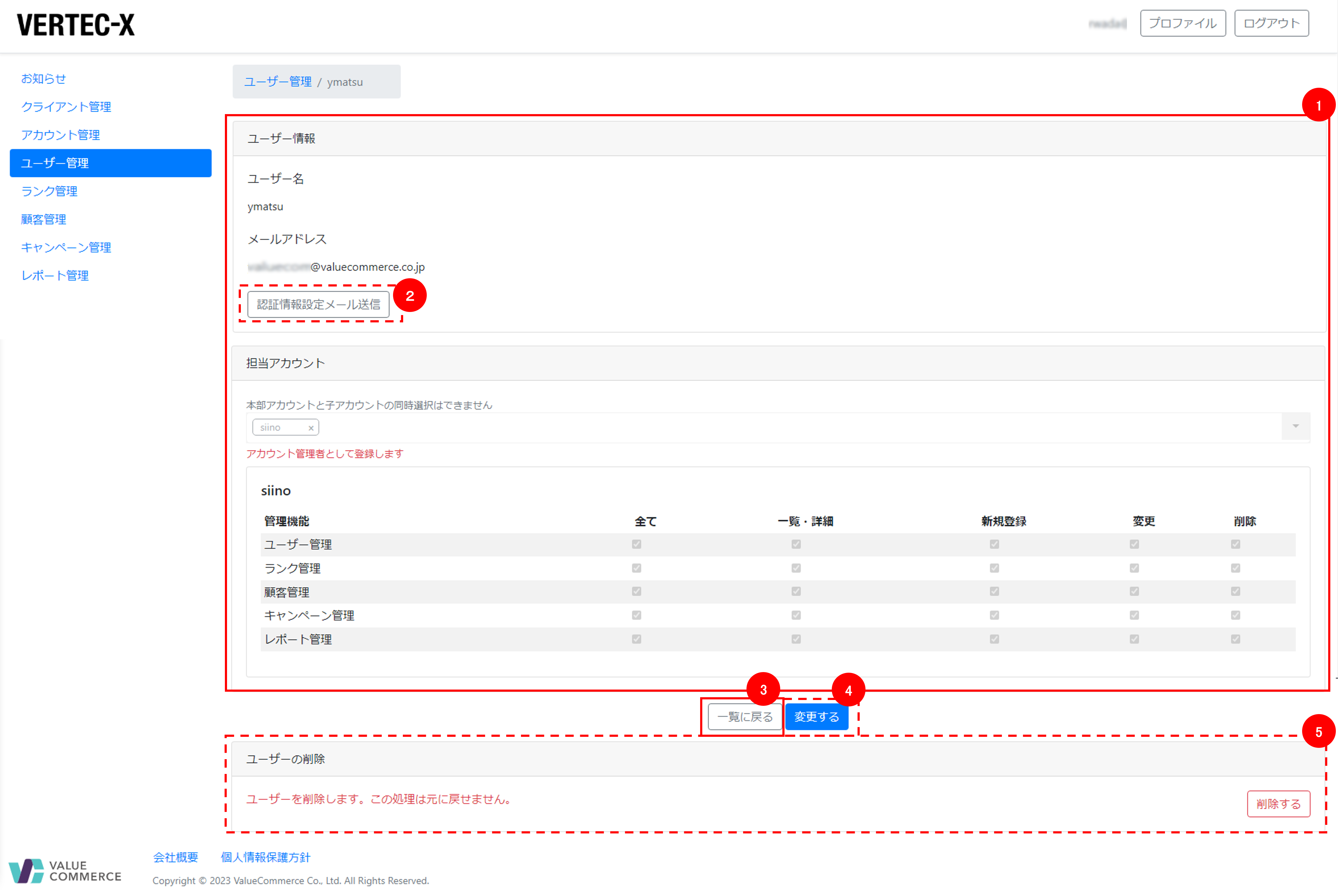Viewport: 1338px width, 896px height.
Task: Remove the siino tag with its x
Action: point(311,428)
